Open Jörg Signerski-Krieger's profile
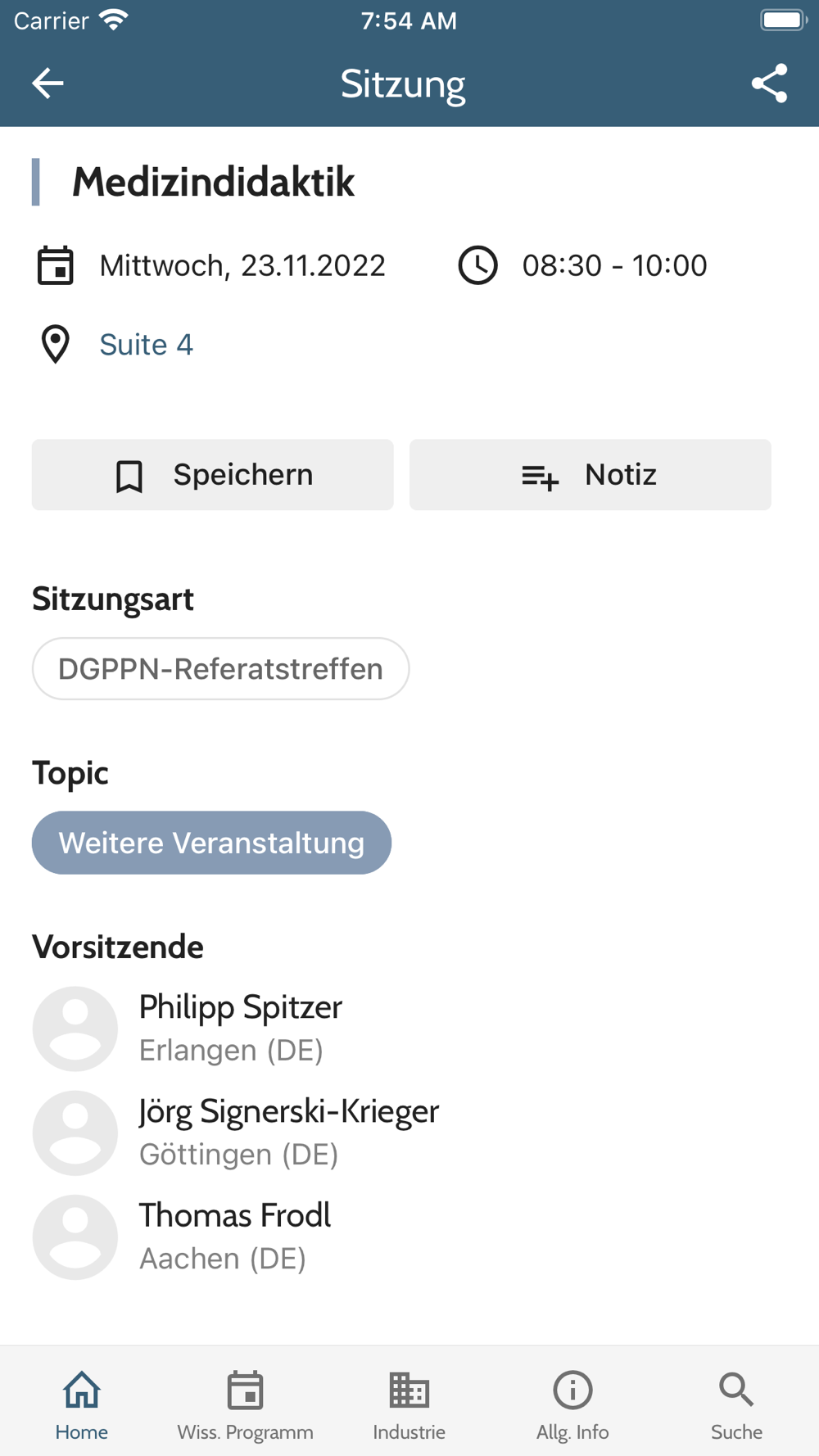Screen dimensions: 819x1456 (x=288, y=1133)
